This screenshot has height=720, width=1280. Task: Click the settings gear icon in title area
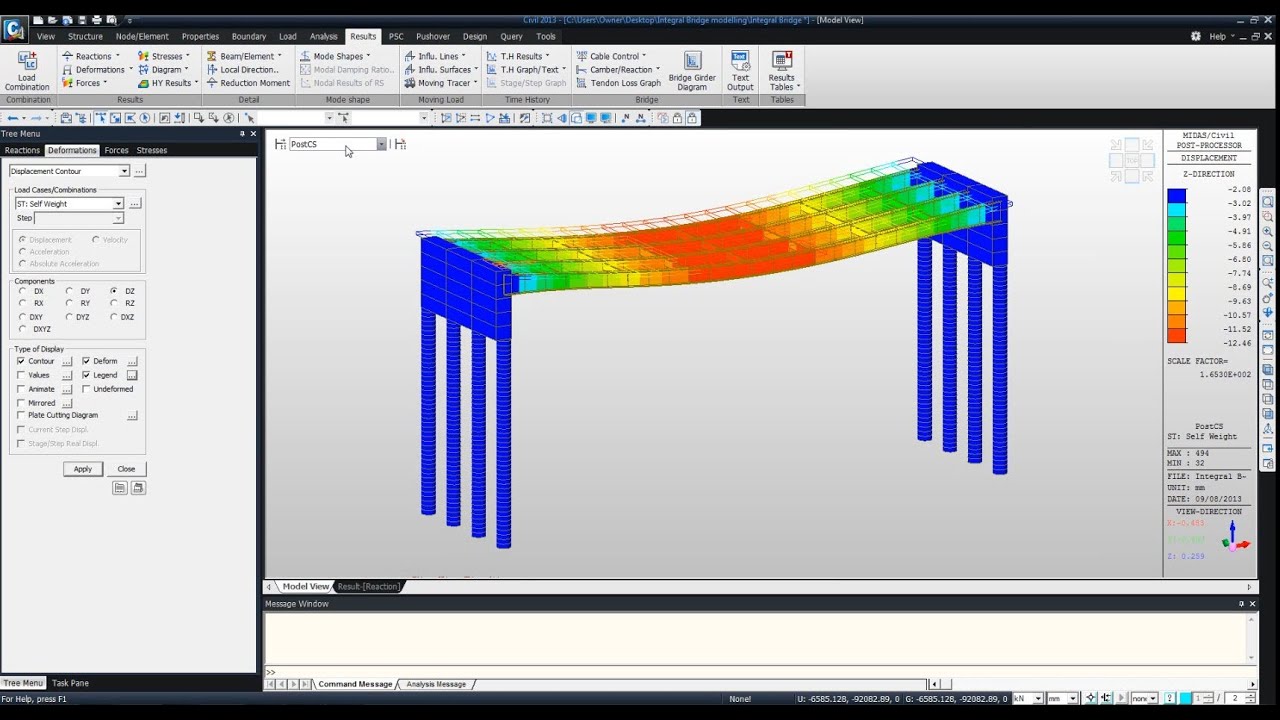[x=1196, y=36]
